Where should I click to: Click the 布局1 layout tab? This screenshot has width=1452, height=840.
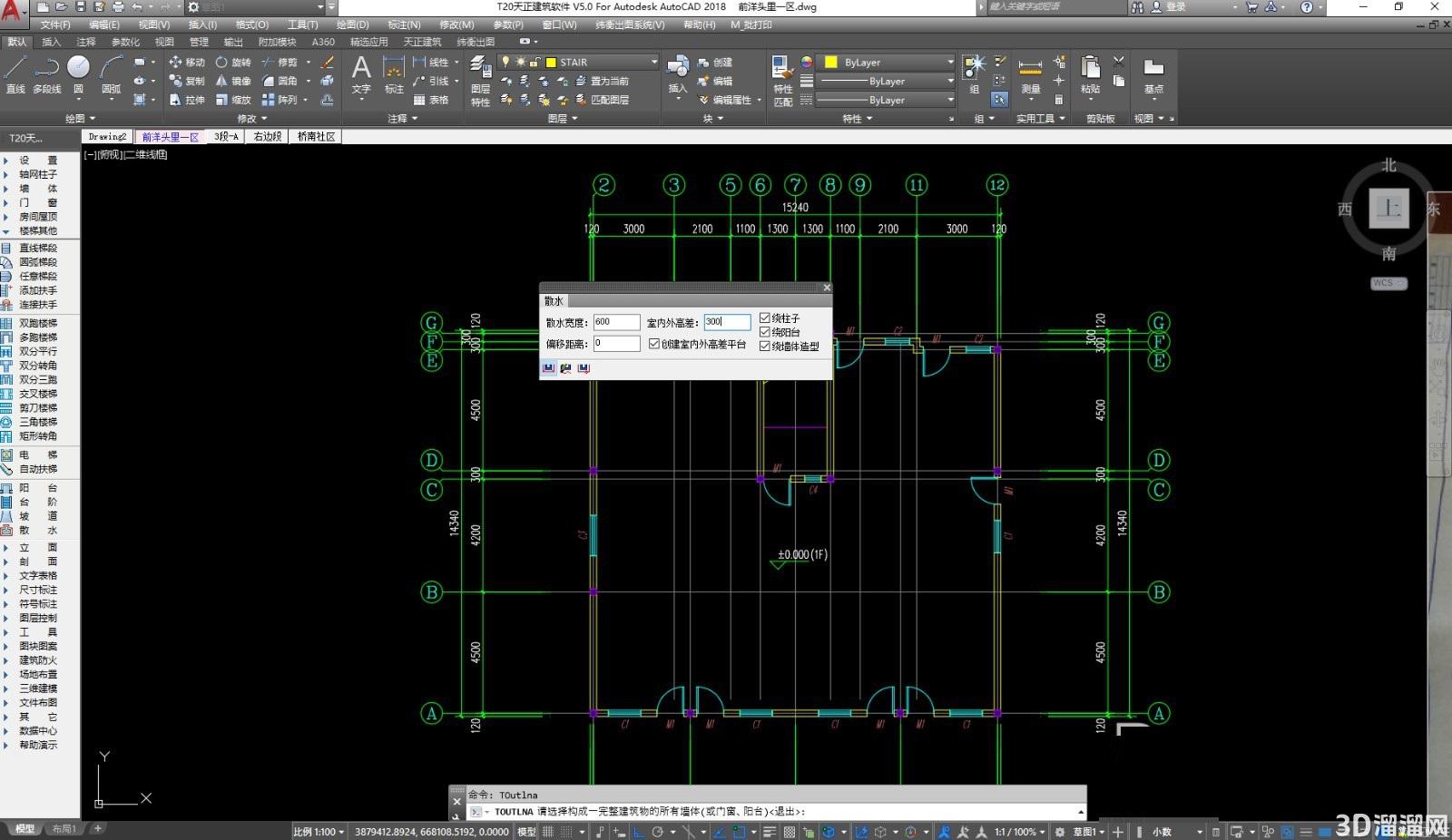(64, 828)
